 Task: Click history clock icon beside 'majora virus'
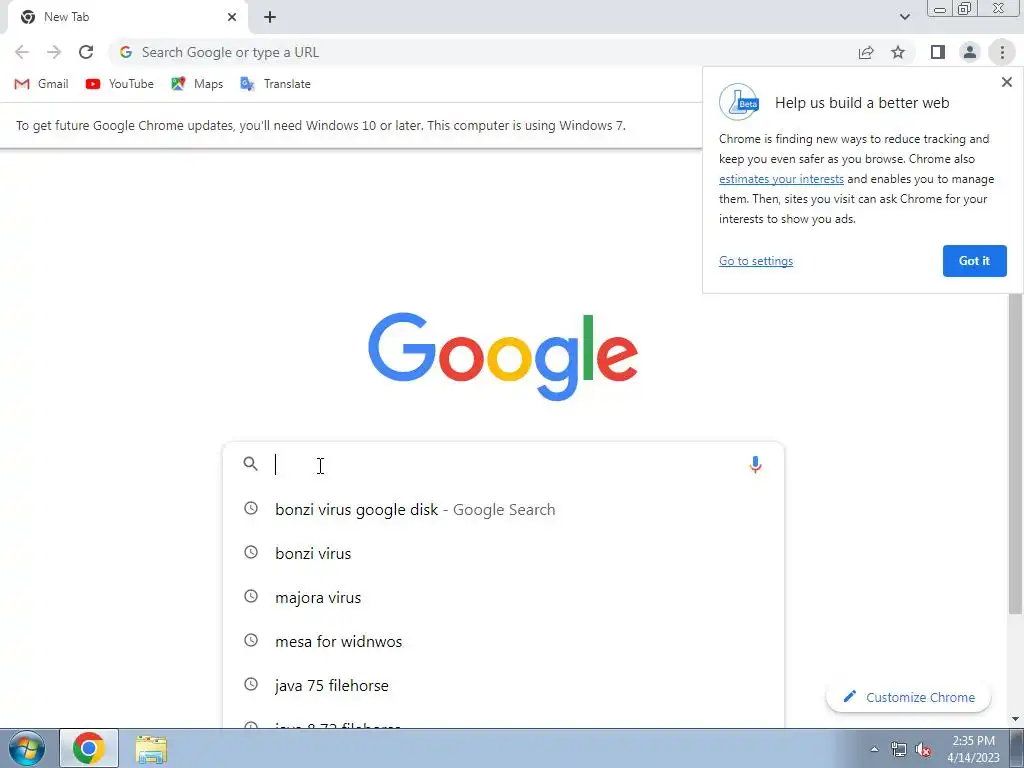[x=251, y=596]
